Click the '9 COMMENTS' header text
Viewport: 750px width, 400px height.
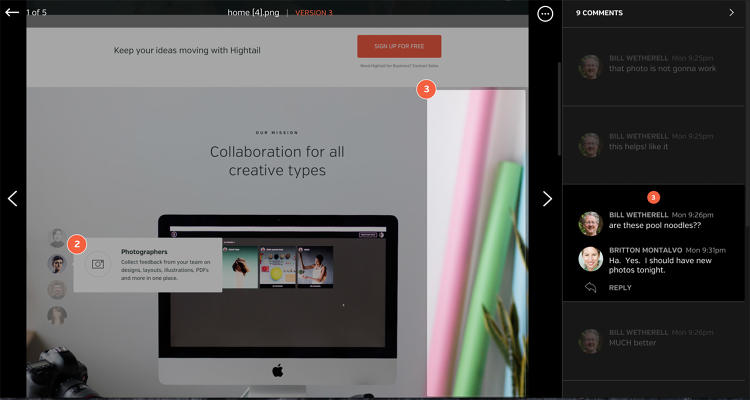599,13
